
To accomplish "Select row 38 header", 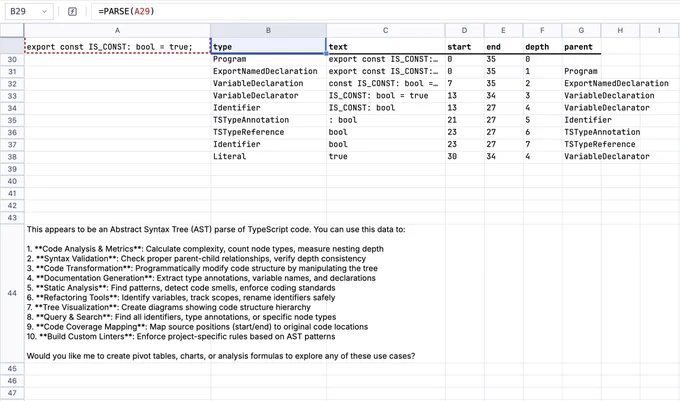I will tap(12, 156).
